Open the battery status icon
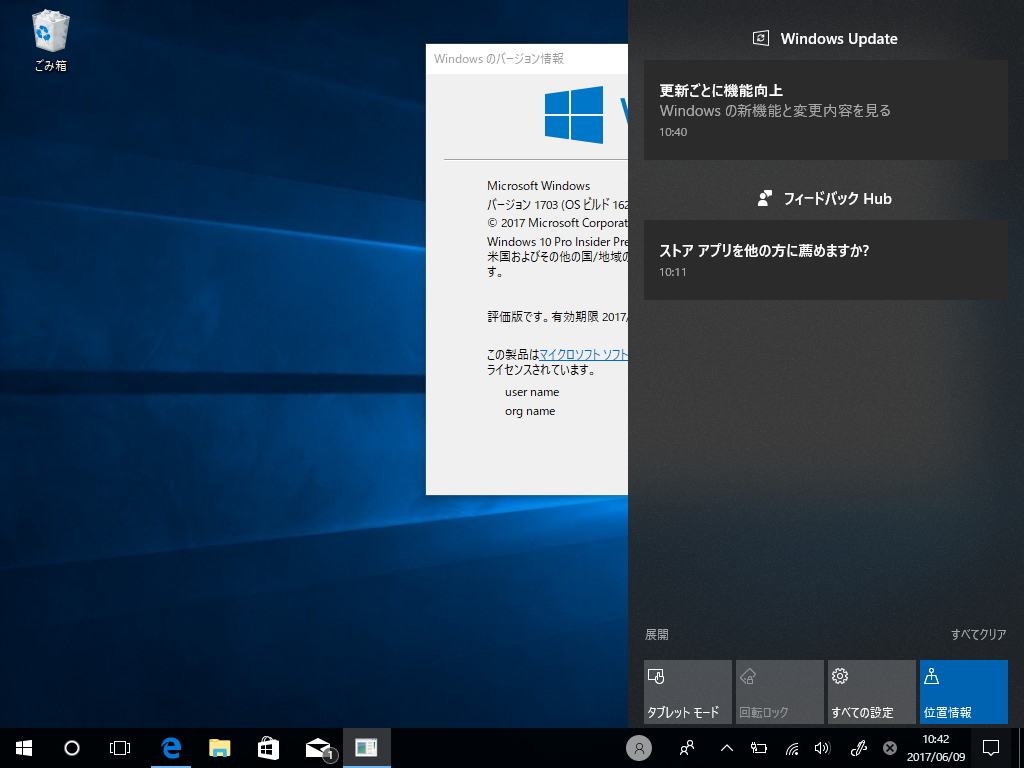This screenshot has height=768, width=1024. coord(757,747)
